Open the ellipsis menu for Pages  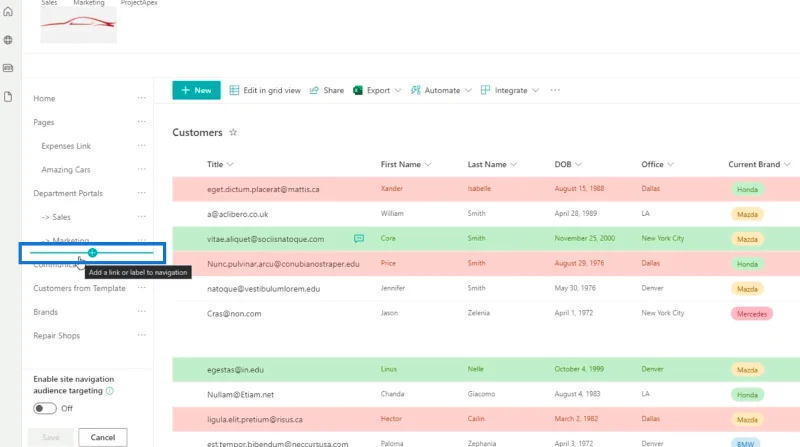(x=141, y=122)
